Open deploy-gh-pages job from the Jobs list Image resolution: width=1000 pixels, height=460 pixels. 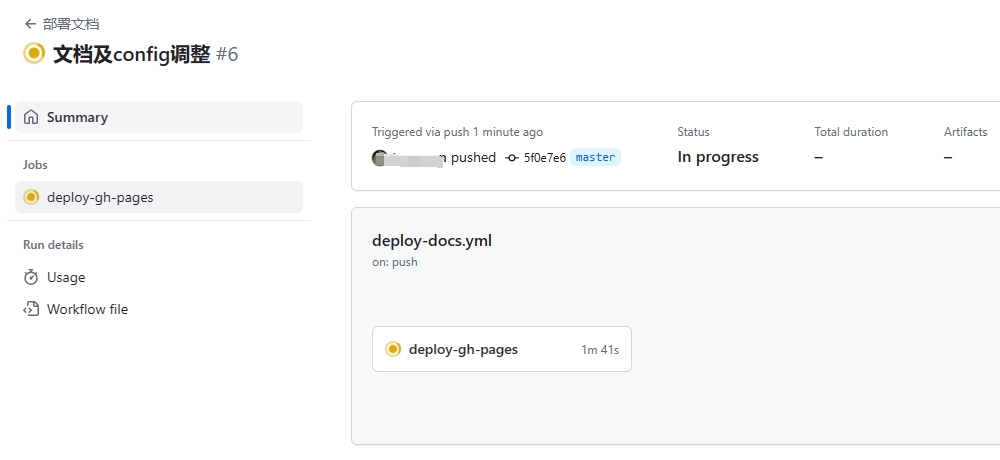tap(159, 197)
